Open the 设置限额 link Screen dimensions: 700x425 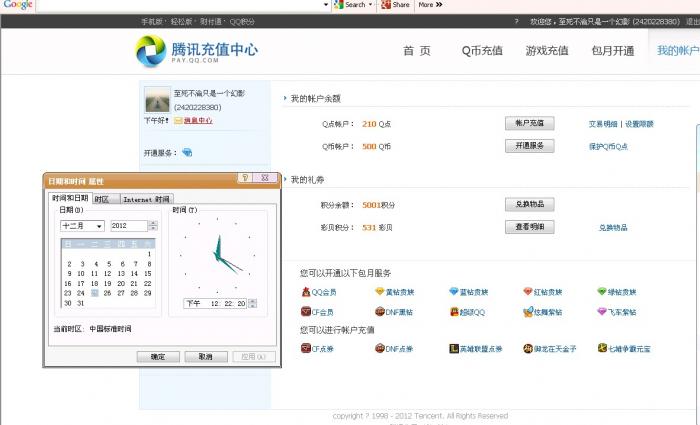(x=639, y=124)
